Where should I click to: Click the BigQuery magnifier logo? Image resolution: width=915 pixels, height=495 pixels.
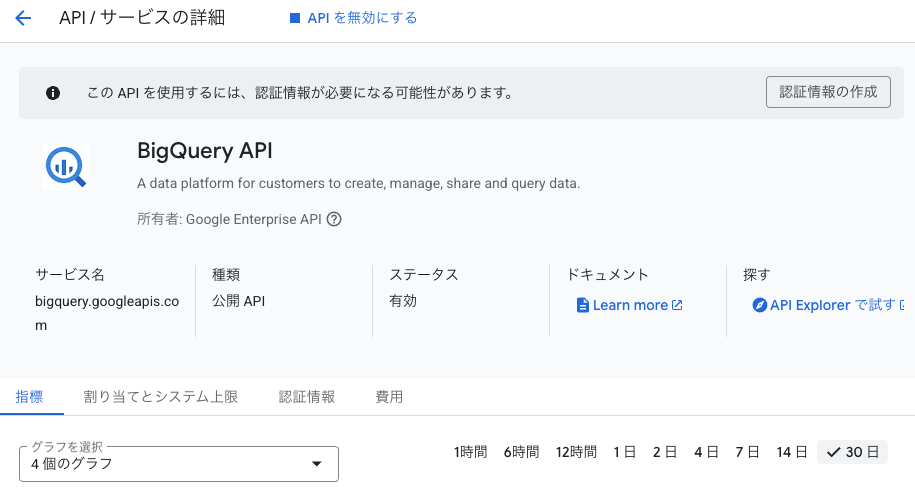(66, 167)
